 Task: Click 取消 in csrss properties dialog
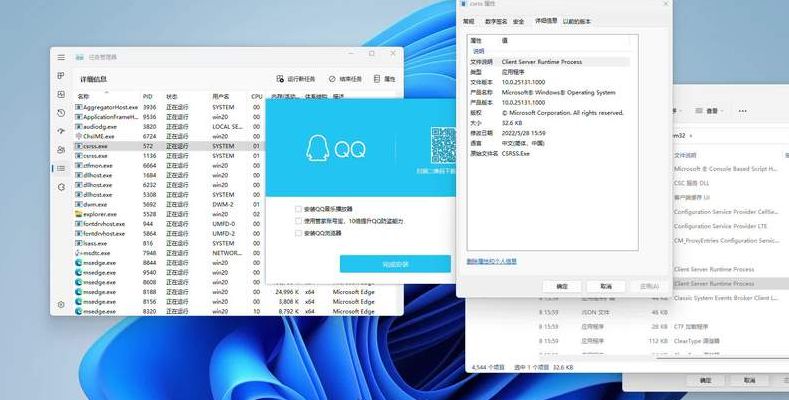(x=606, y=286)
